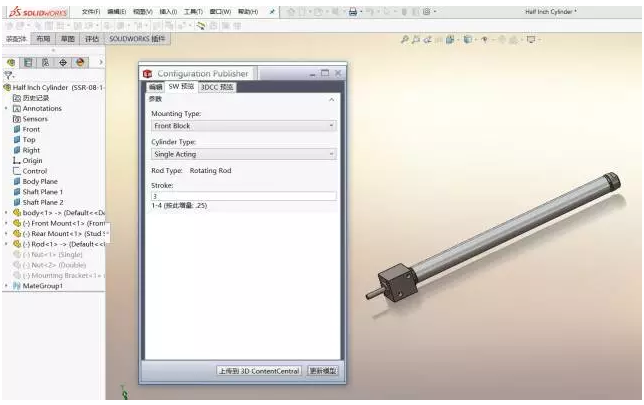Image resolution: width=644 pixels, height=405 pixels.
Task: Open the Cylinder Type dropdown
Action: [244, 154]
